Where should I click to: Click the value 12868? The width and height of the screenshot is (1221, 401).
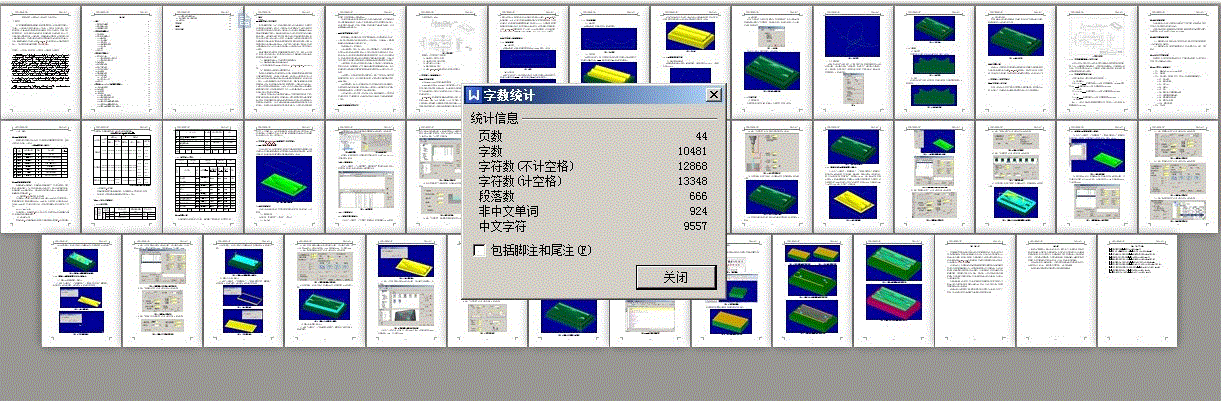(x=691, y=166)
